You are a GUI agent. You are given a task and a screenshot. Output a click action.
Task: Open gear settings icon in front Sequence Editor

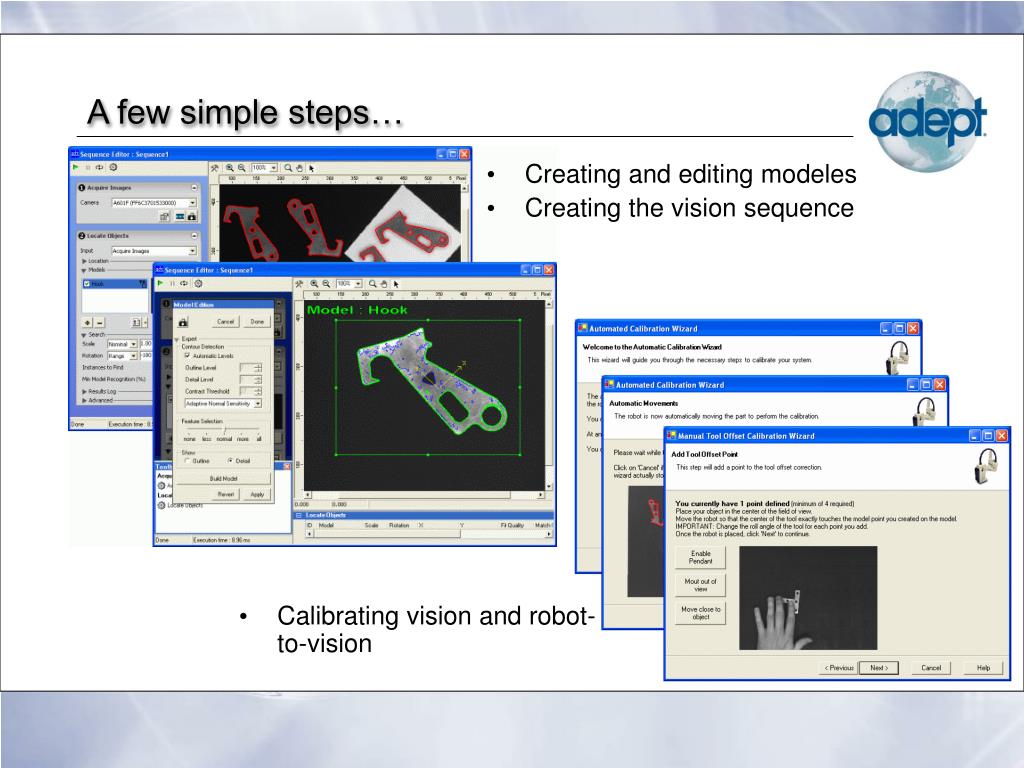click(198, 283)
